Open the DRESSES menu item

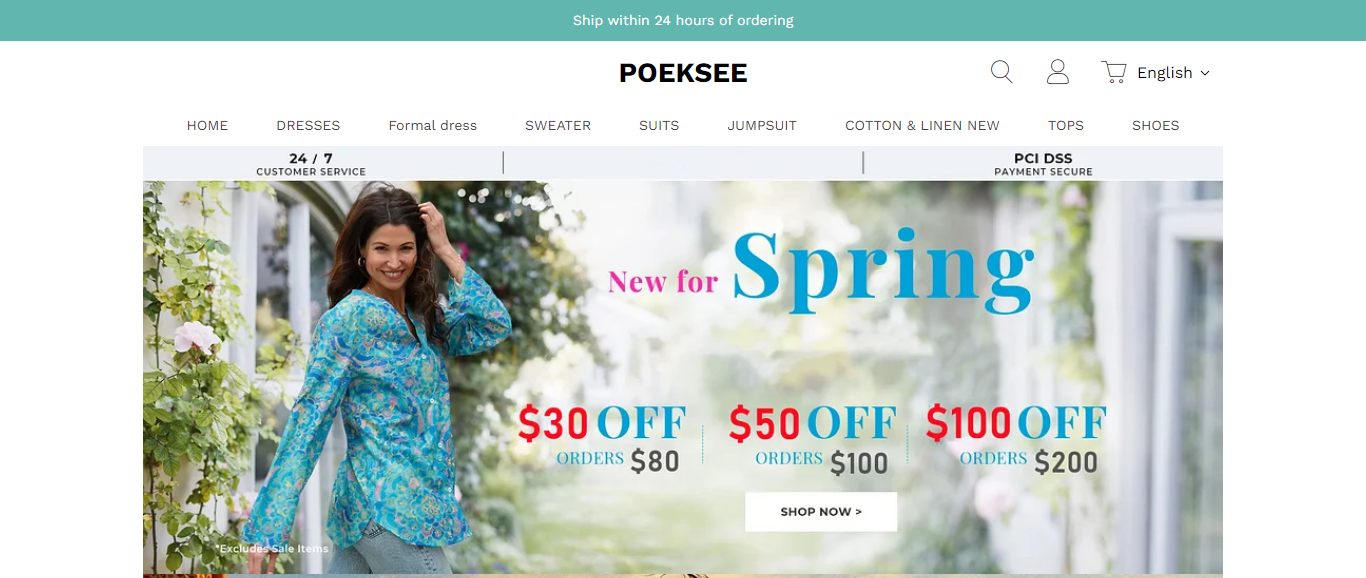tap(308, 125)
